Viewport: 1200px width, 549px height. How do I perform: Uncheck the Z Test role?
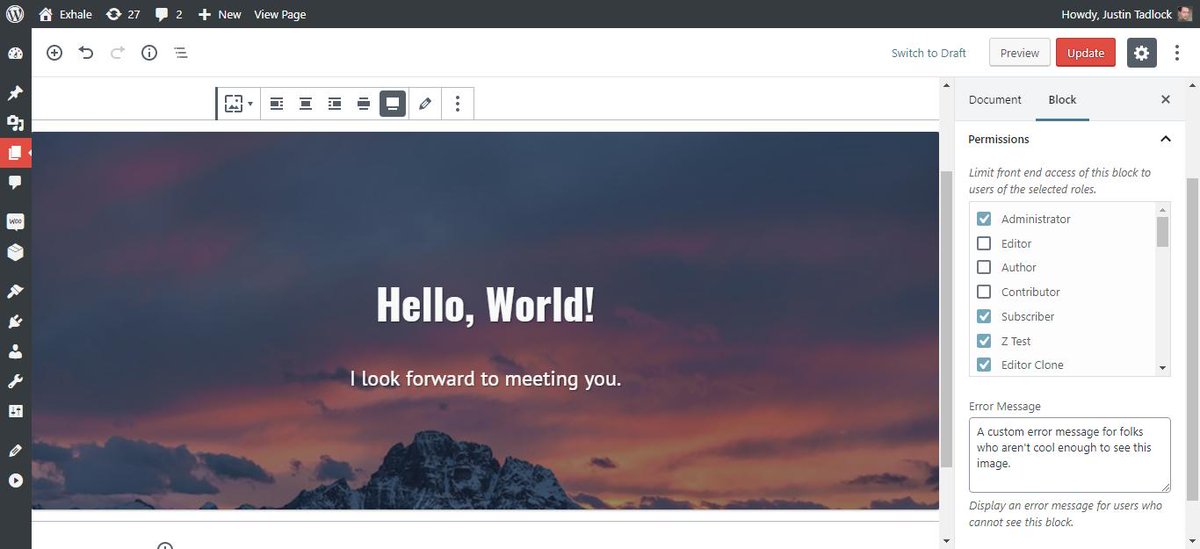[x=984, y=341]
